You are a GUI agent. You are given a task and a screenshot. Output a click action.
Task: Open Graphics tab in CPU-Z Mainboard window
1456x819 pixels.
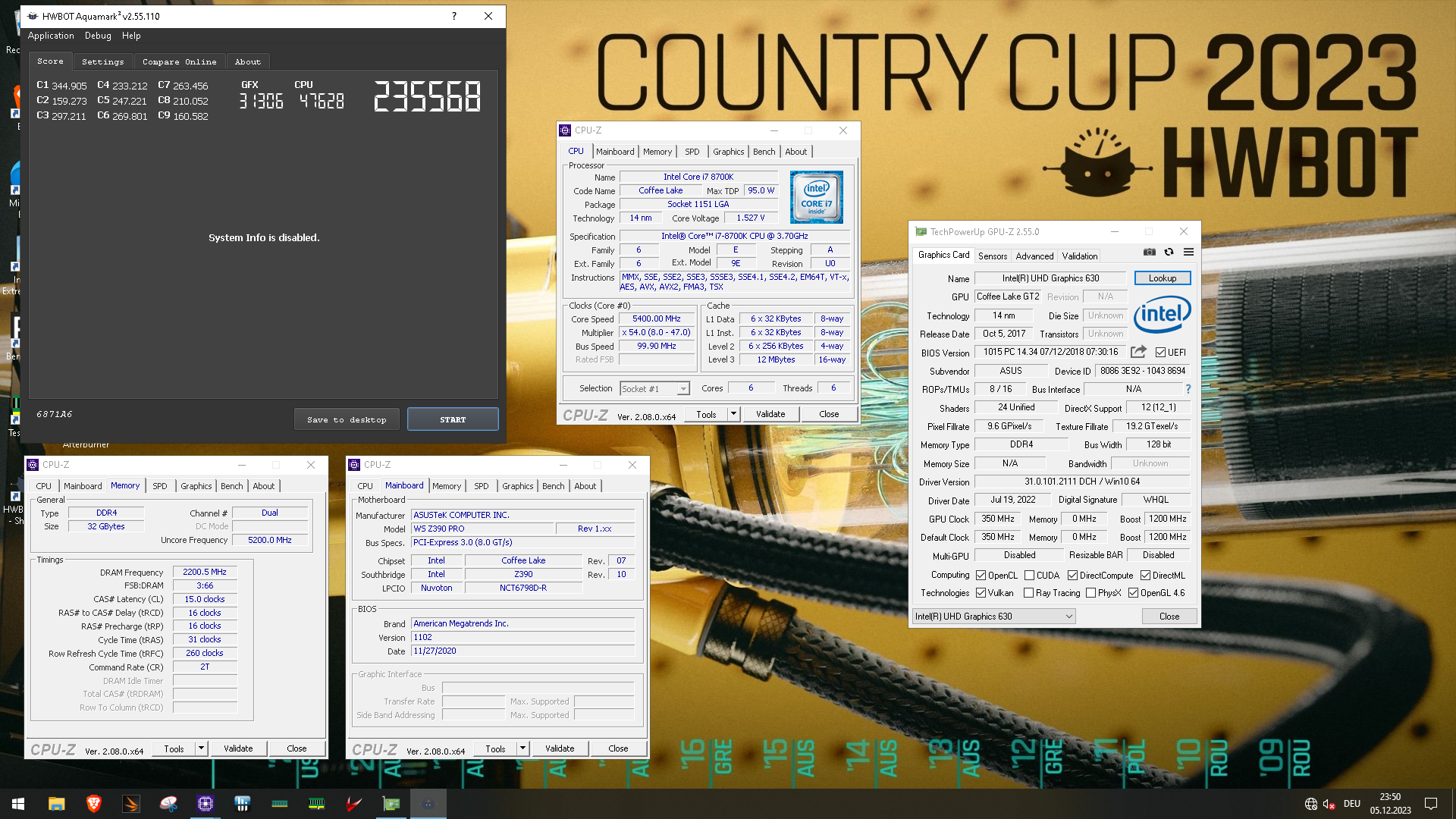click(x=518, y=486)
